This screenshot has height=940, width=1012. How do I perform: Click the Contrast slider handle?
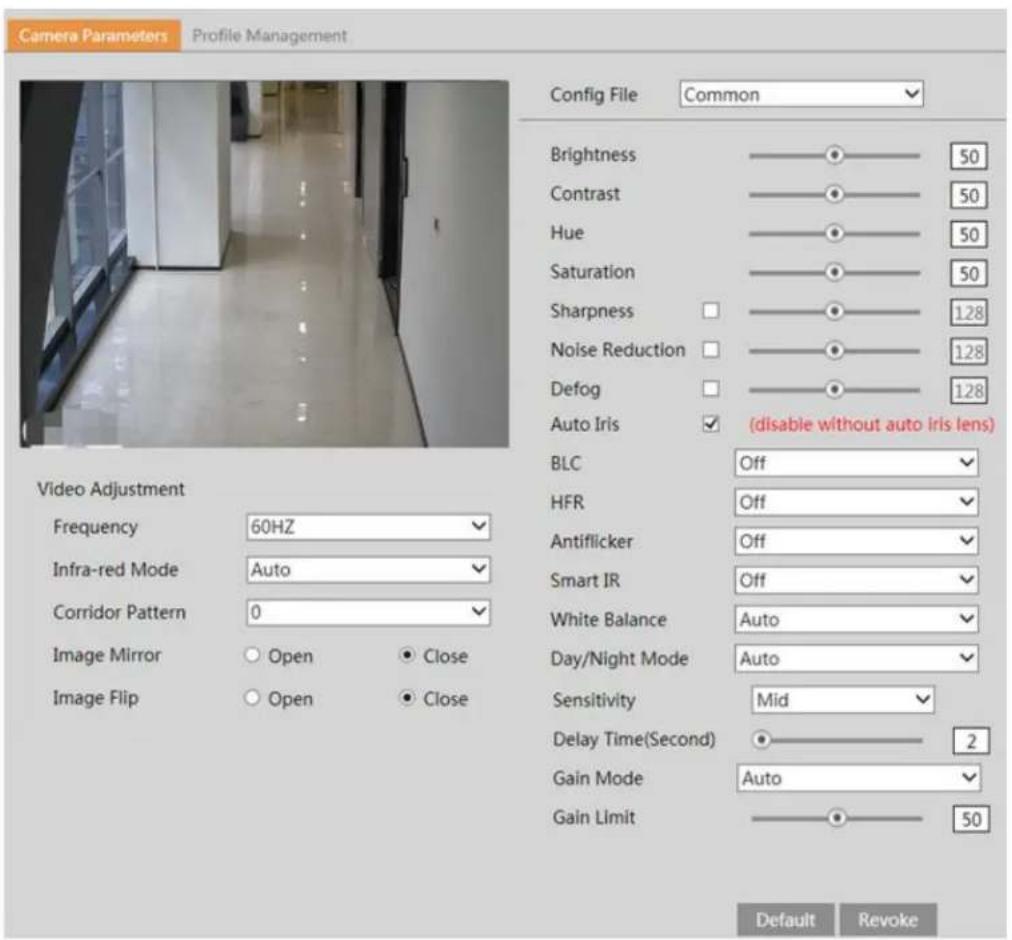point(835,194)
